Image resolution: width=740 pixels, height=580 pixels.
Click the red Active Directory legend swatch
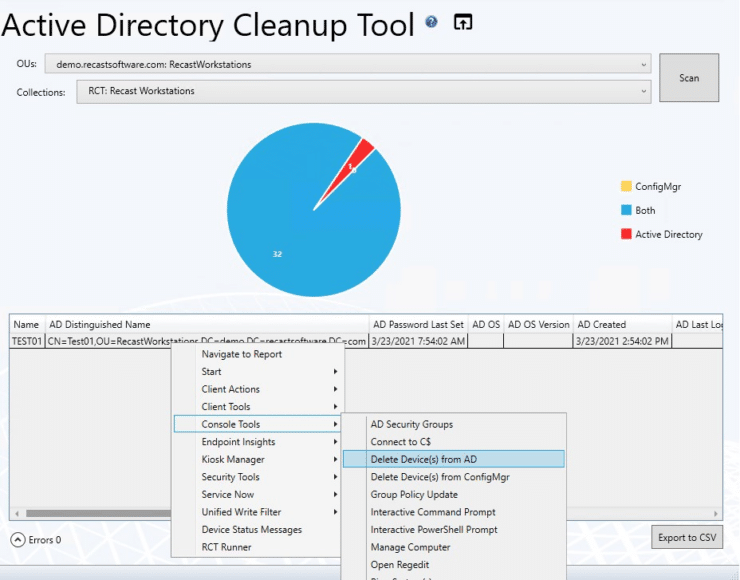(626, 234)
